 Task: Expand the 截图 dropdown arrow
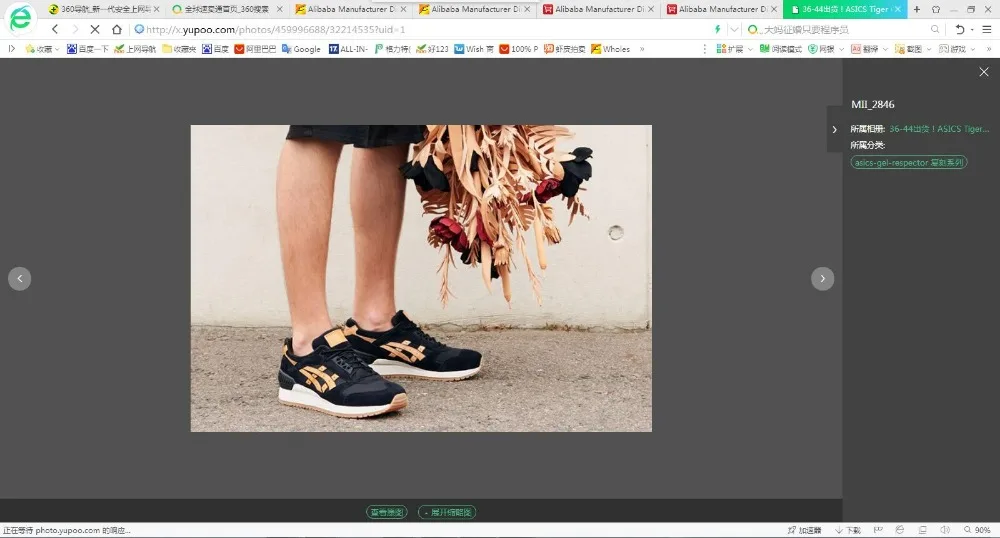[x=929, y=49]
